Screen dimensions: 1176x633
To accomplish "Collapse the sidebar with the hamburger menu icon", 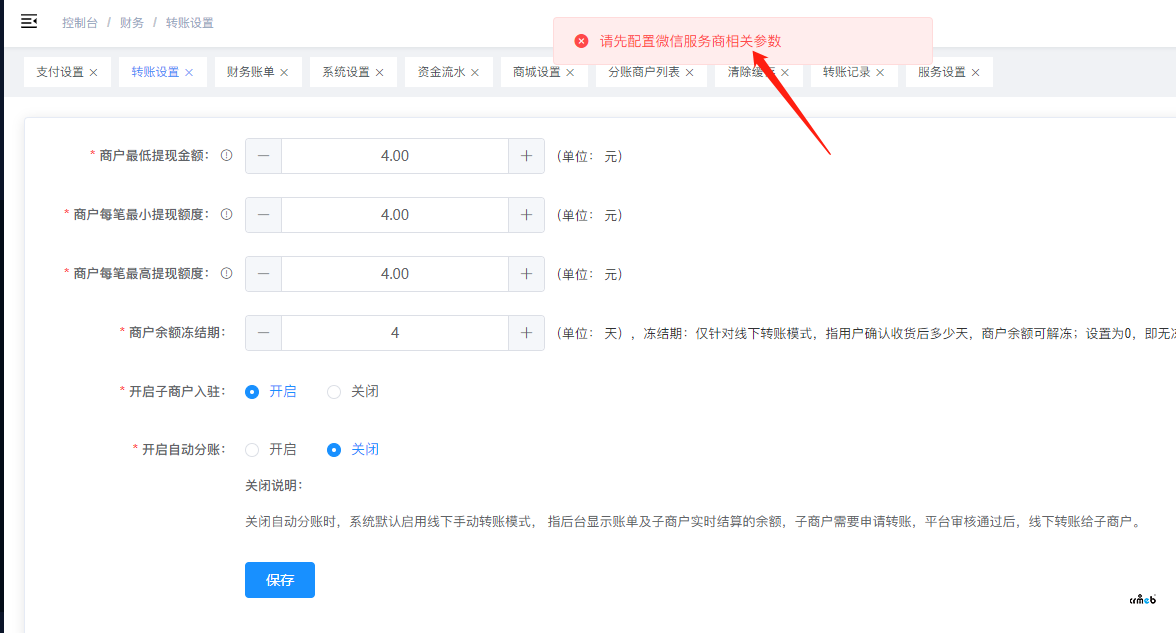I will [29, 21].
